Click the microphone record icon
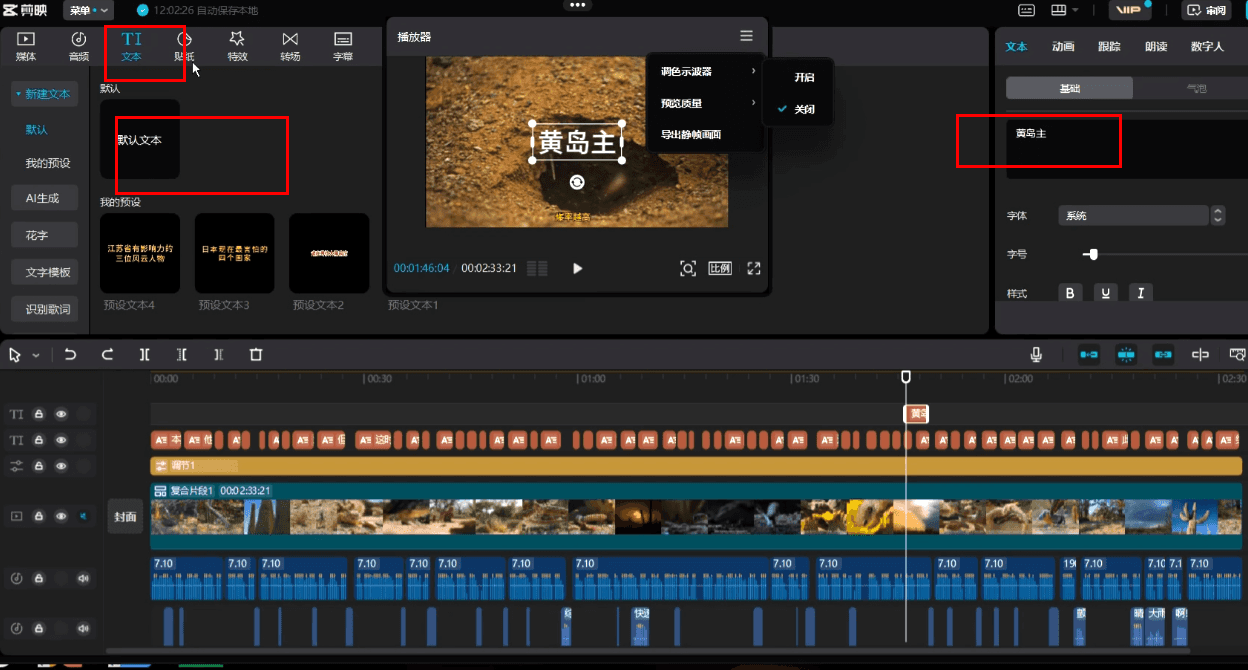Image resolution: width=1248 pixels, height=670 pixels. coord(1037,354)
